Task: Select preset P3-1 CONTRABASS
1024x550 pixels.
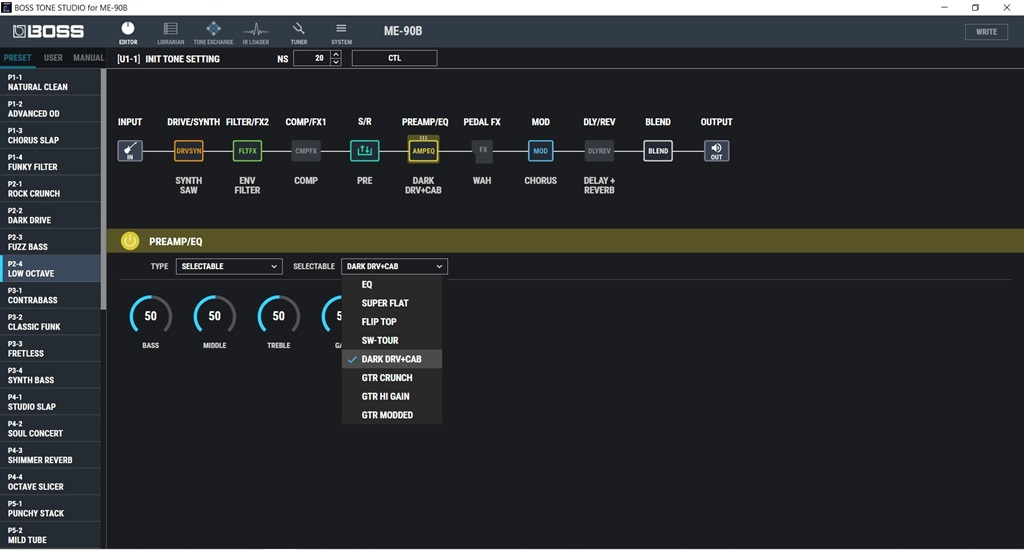Action: pyautogui.click(x=50, y=296)
